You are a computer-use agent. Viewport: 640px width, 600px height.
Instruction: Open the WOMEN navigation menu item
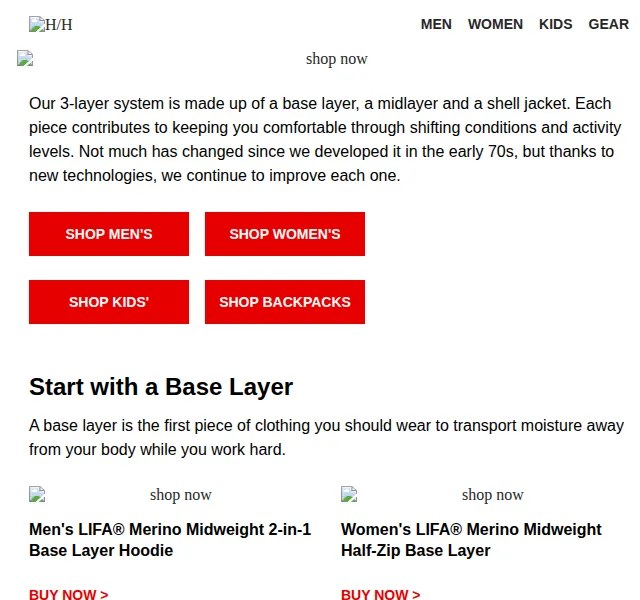495,24
